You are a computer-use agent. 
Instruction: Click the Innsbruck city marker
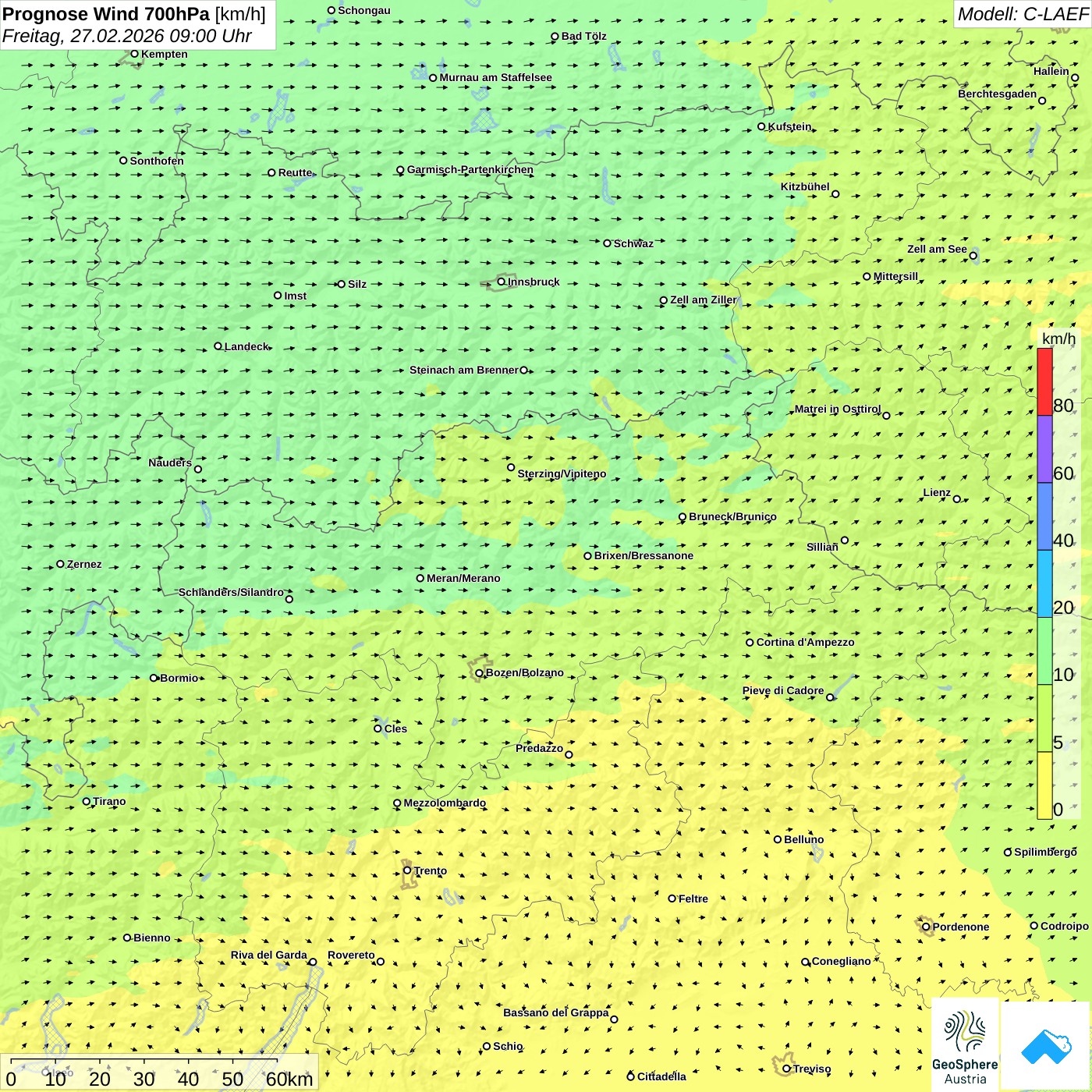502,282
